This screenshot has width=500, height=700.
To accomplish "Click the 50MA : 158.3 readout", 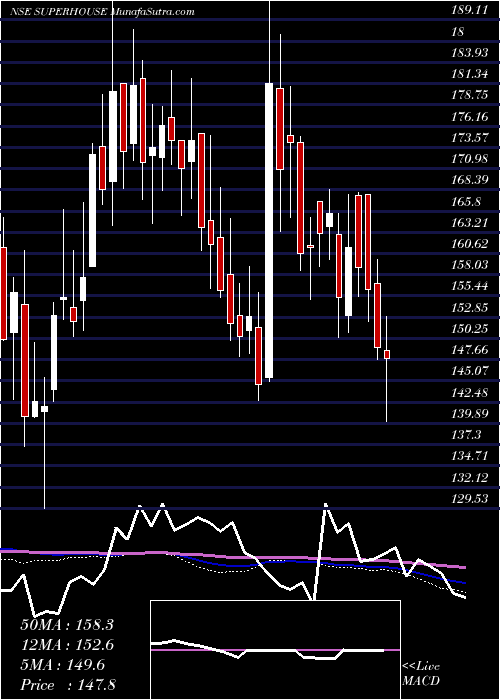I will (x=67, y=625).
